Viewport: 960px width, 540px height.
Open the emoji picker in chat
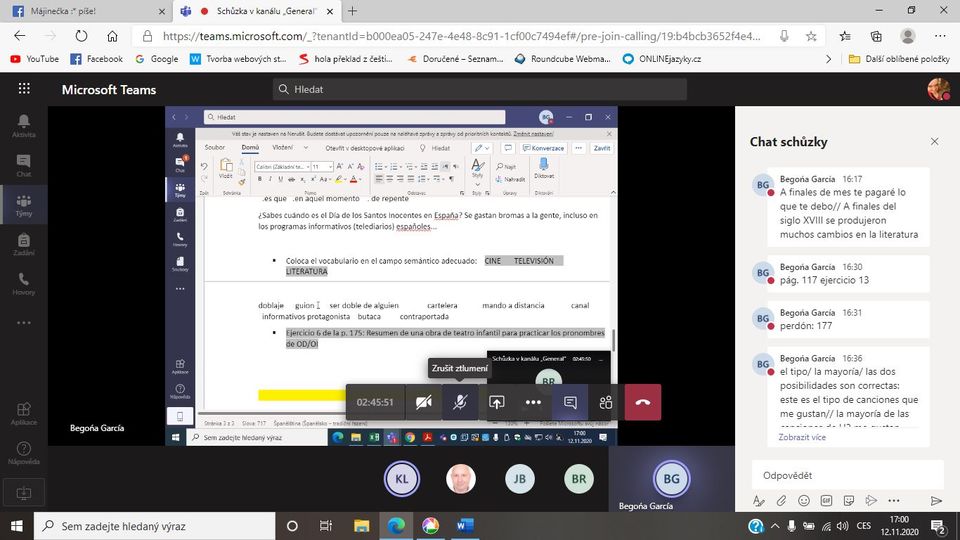coord(804,501)
